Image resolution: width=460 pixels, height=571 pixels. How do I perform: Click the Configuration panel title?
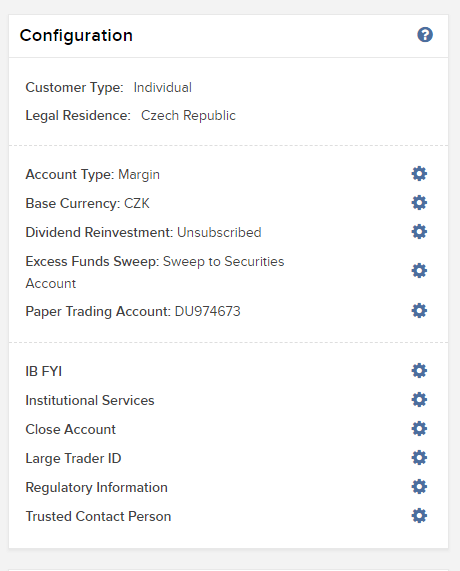tap(76, 36)
